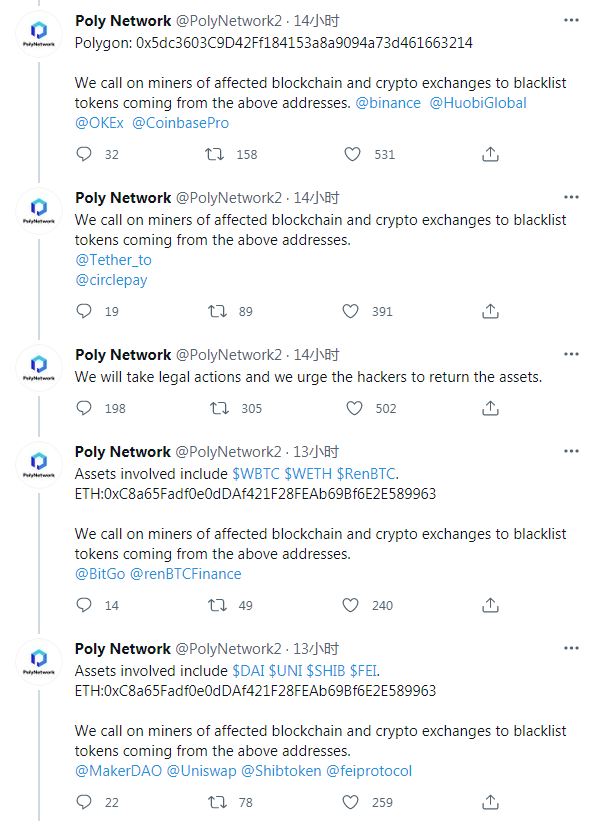Open the @CoinbasePro mention link
This screenshot has height=821, width=596.
tap(180, 123)
